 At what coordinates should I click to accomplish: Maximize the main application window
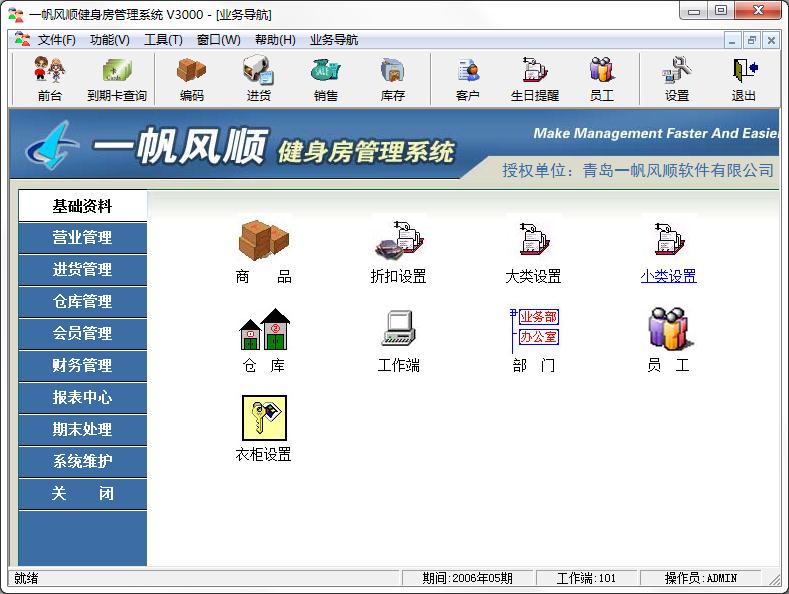pos(721,10)
